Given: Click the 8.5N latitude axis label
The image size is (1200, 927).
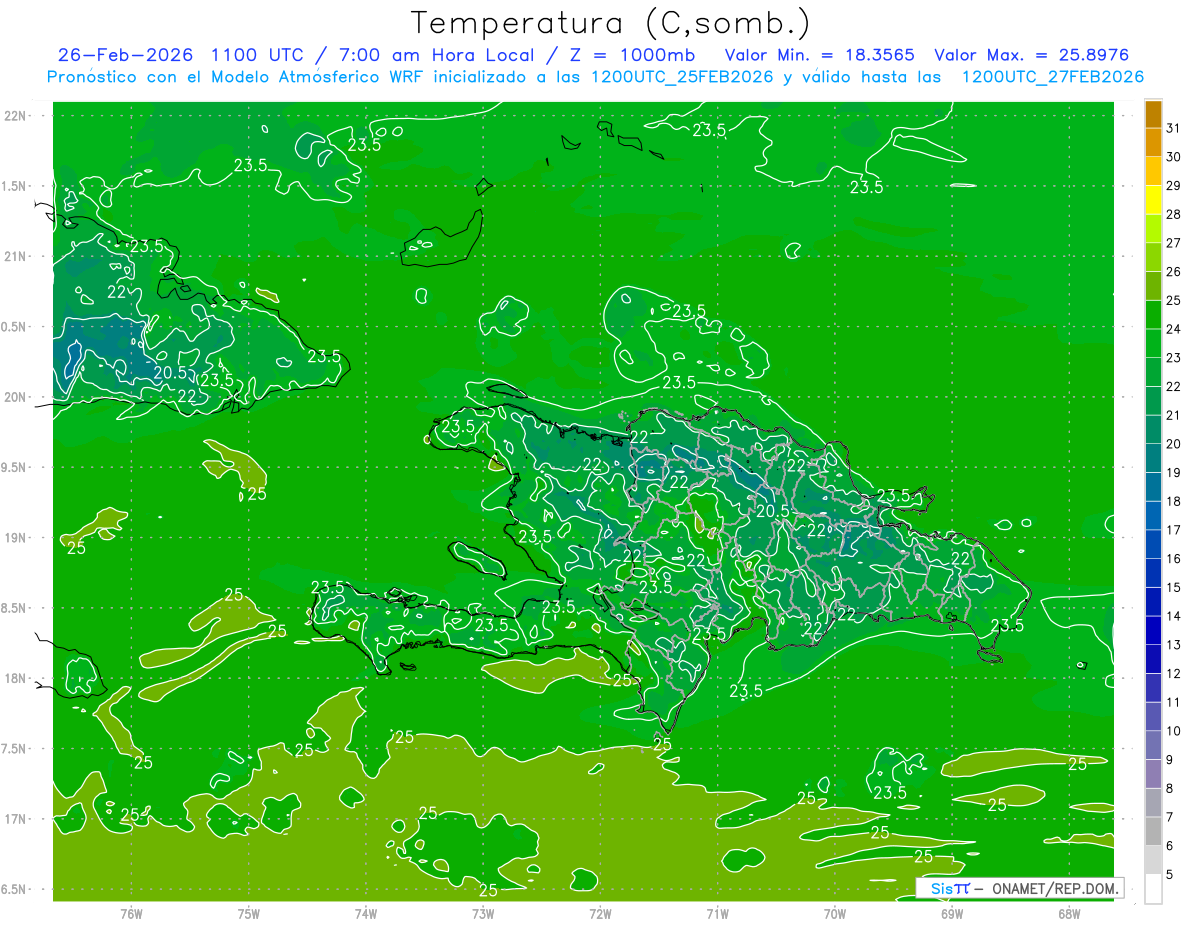Looking at the screenshot, I should click(15, 608).
